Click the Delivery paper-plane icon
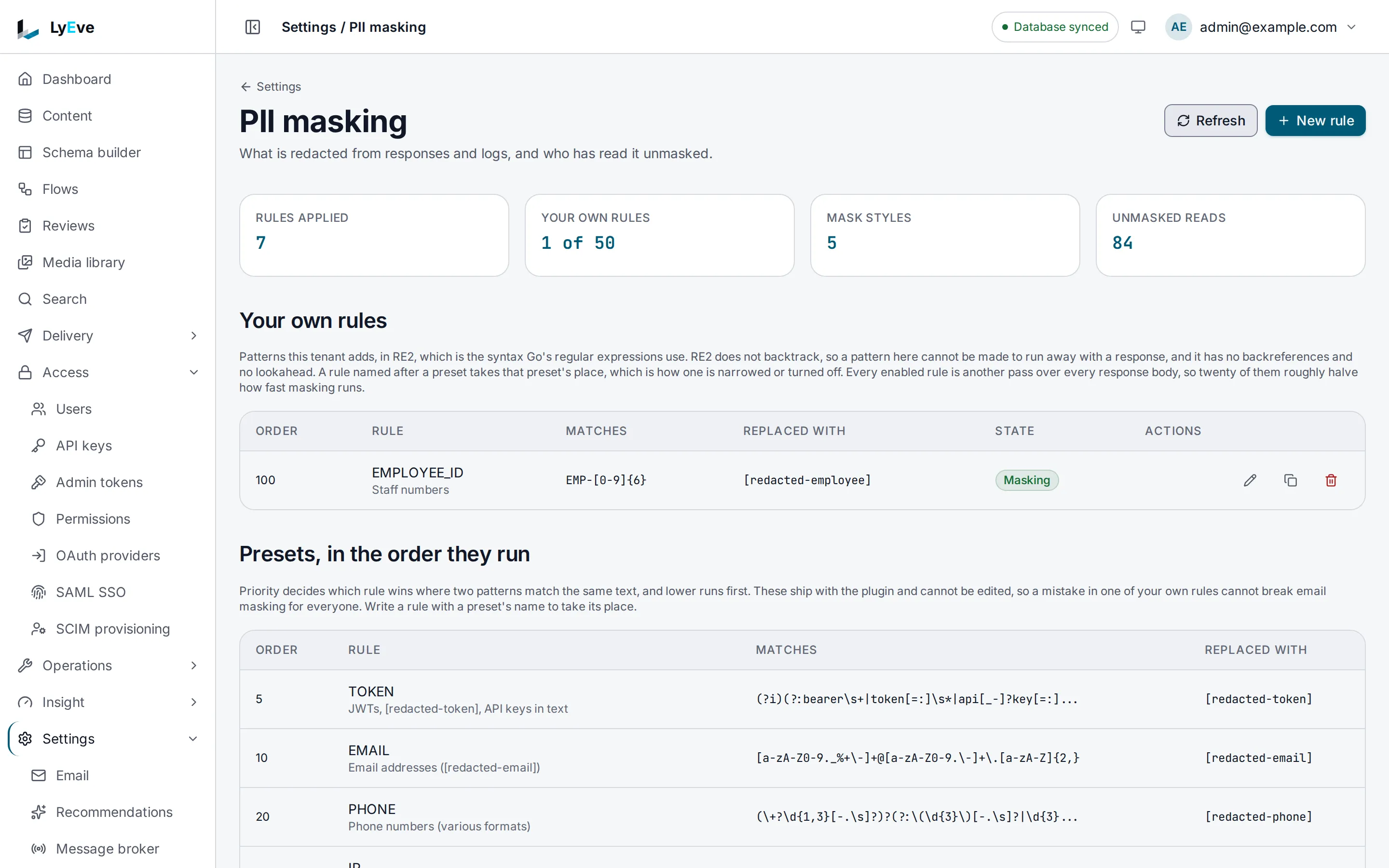 (25, 336)
